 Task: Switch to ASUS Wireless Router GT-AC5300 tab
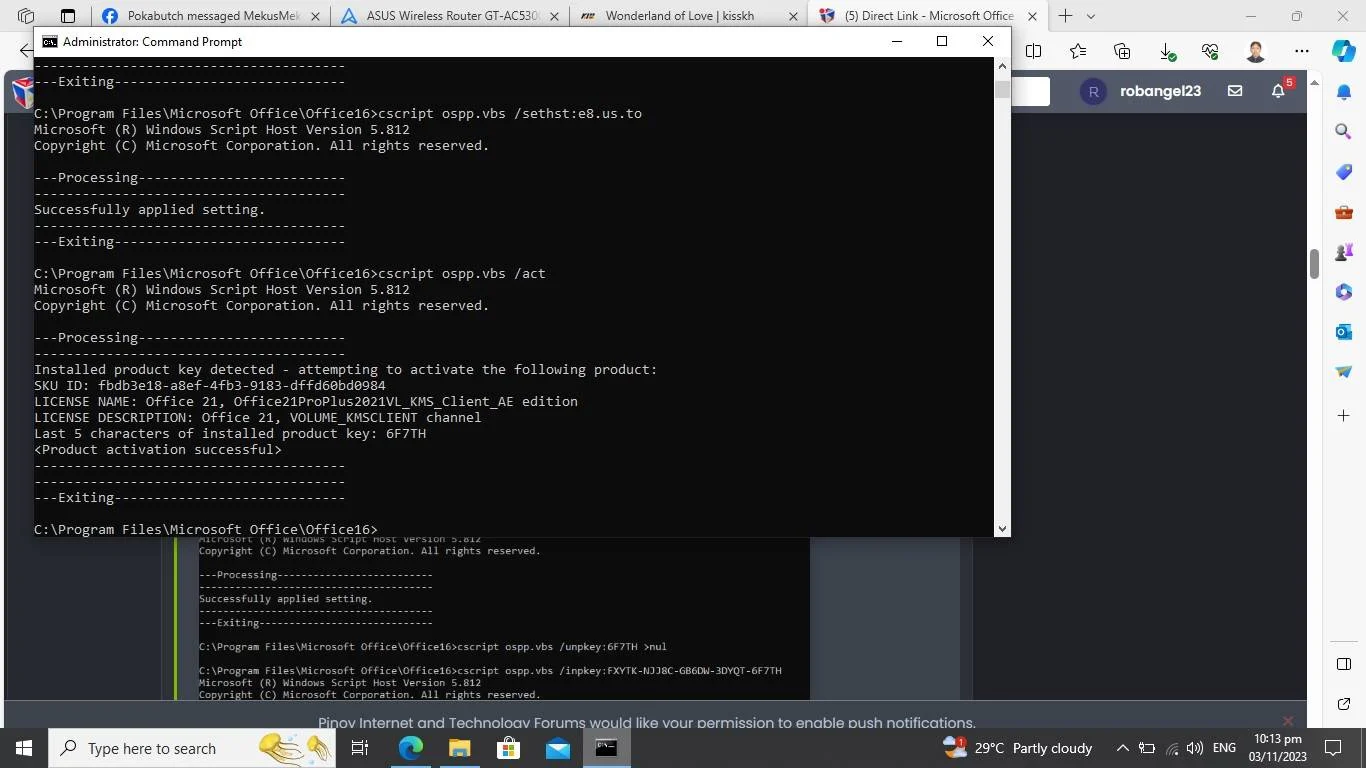click(450, 16)
